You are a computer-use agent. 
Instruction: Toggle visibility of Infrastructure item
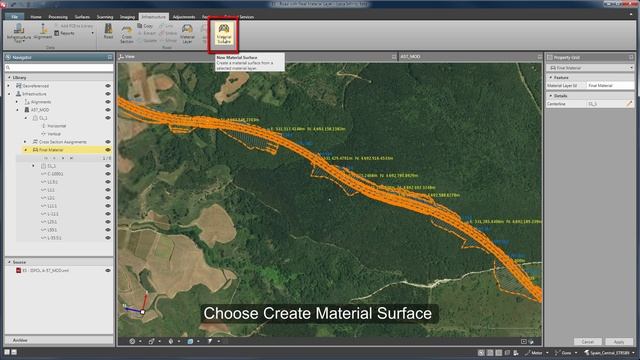click(x=108, y=94)
